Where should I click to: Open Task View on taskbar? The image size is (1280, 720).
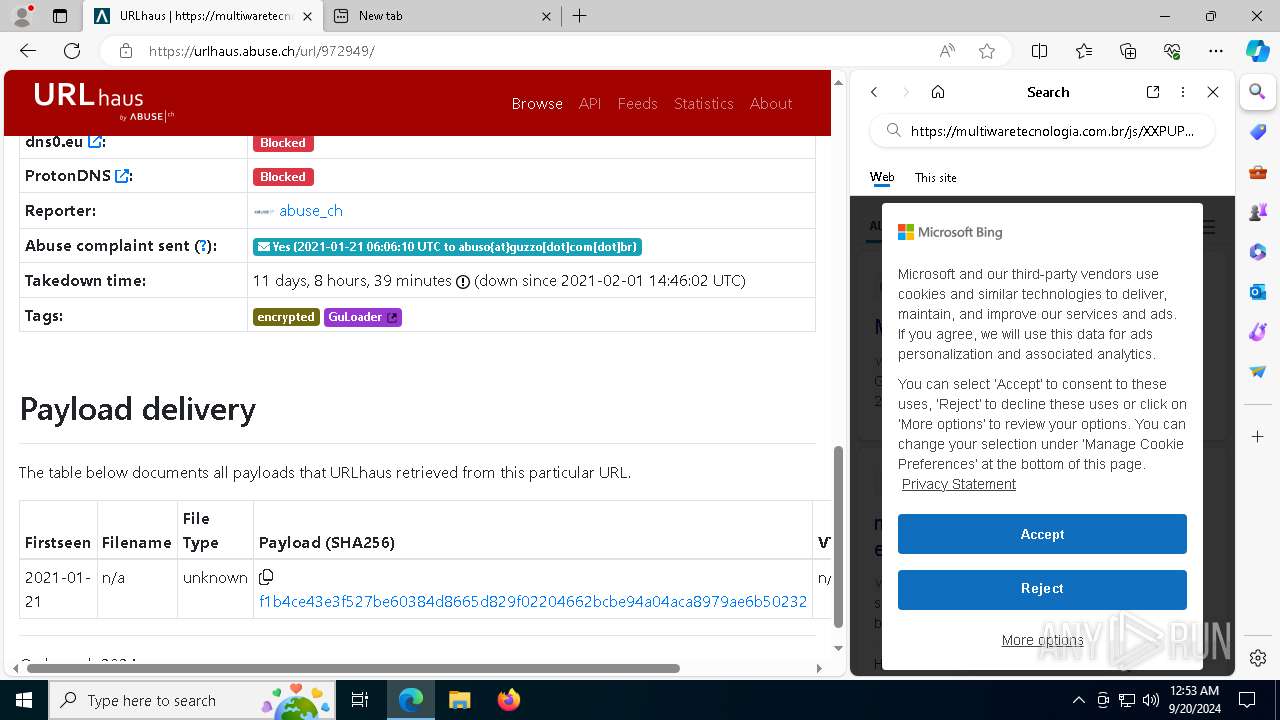click(360, 700)
